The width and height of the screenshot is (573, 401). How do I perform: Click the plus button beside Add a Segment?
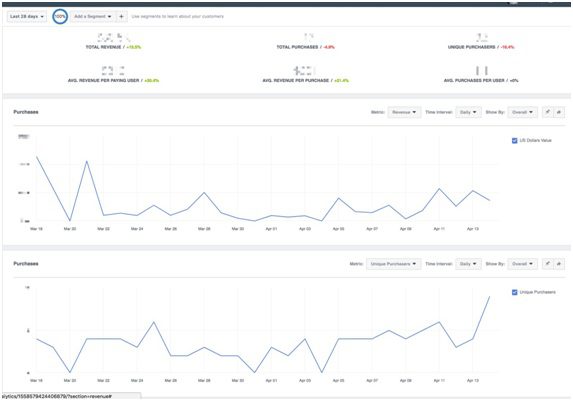coord(122,16)
